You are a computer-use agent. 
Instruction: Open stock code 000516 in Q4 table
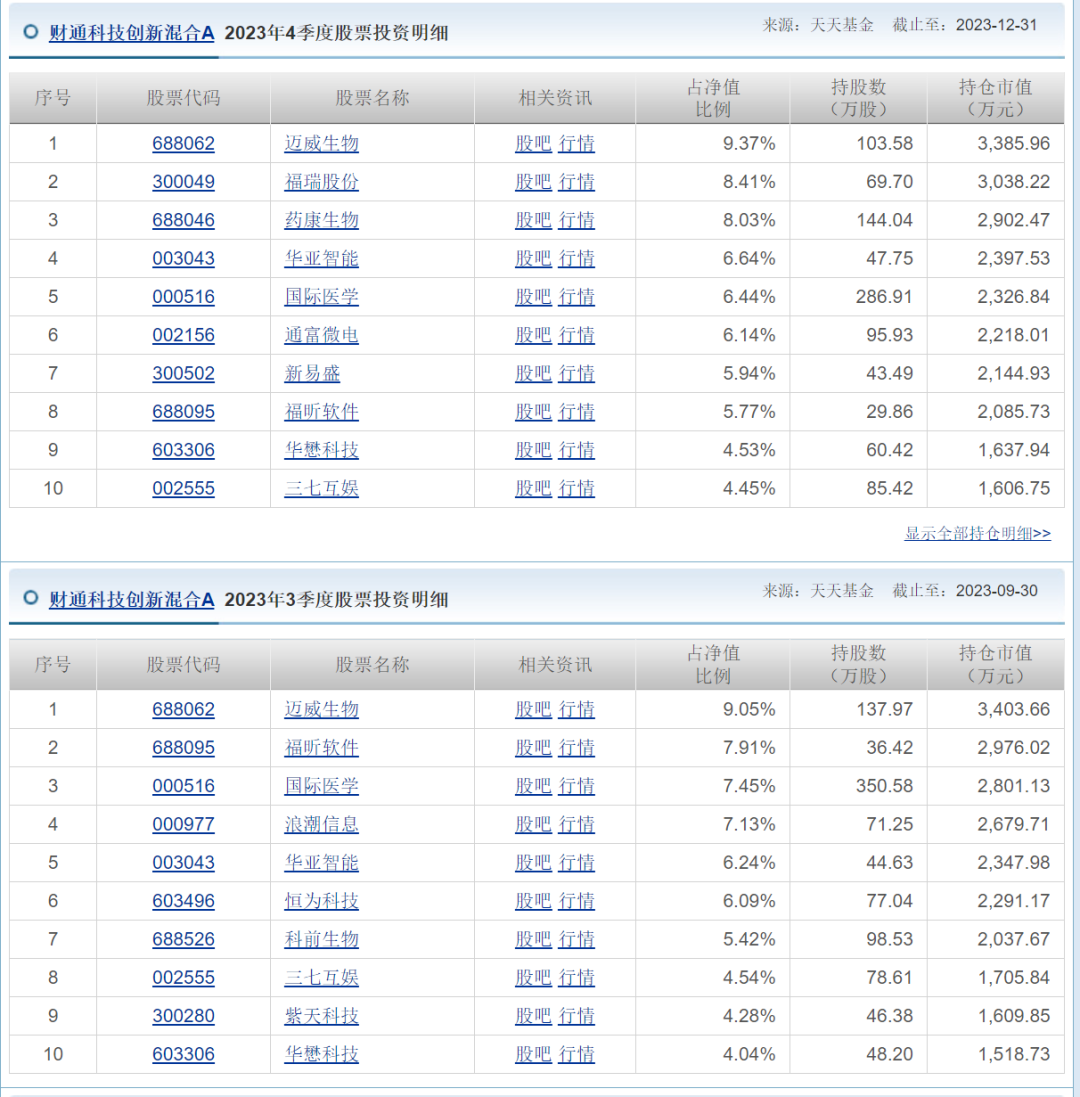183,297
